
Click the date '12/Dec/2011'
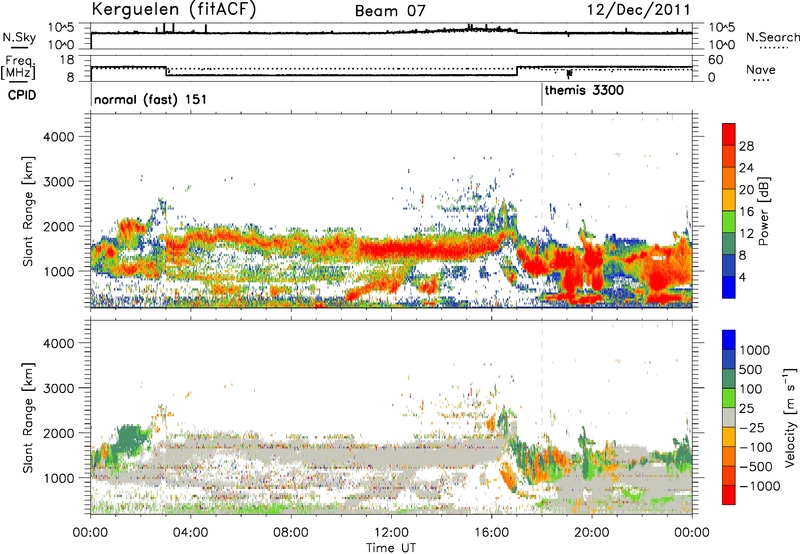coord(639,10)
